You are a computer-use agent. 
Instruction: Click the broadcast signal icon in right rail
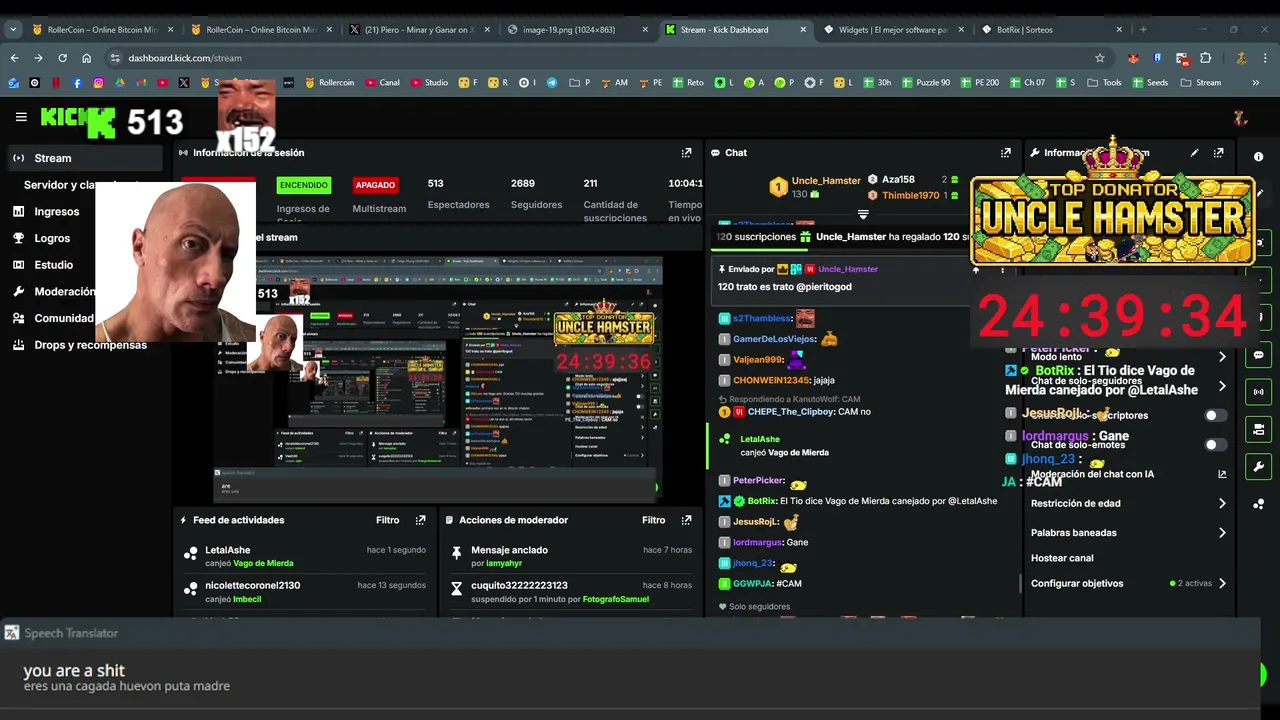1258,392
